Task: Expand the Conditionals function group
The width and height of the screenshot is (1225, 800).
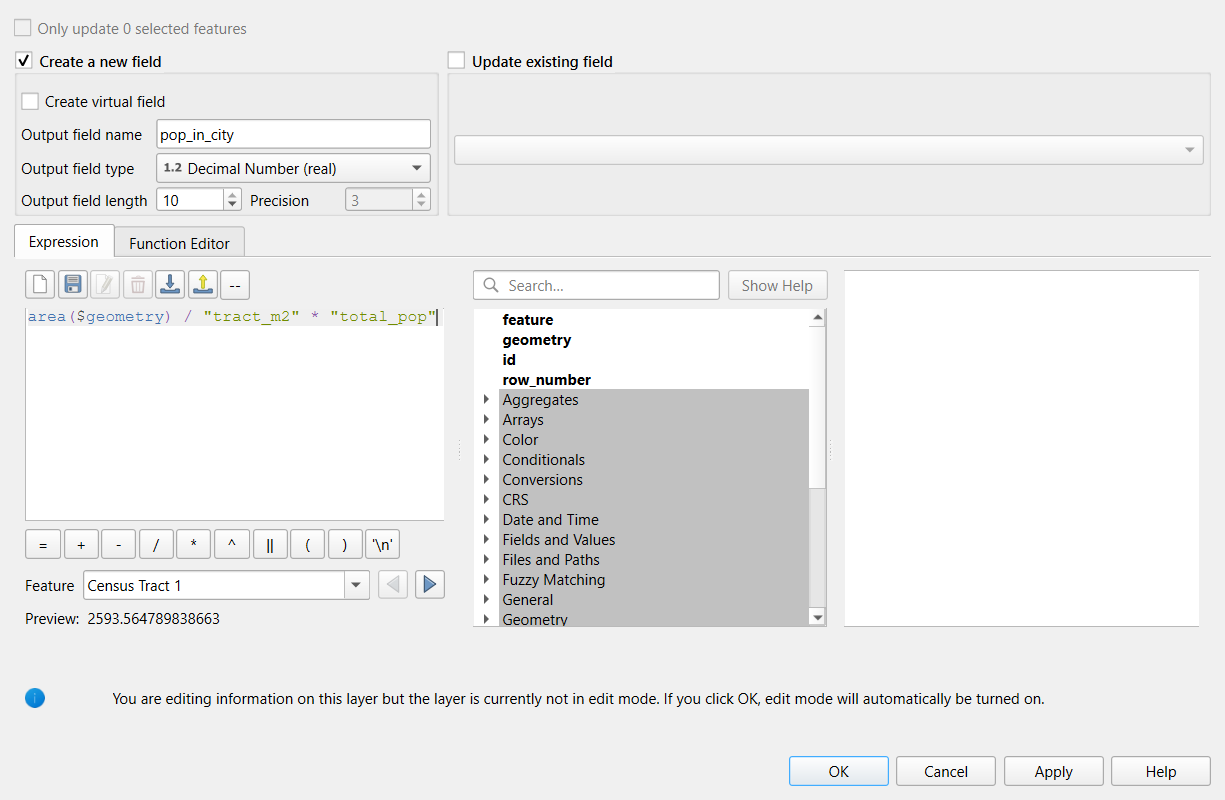Action: [x=486, y=460]
